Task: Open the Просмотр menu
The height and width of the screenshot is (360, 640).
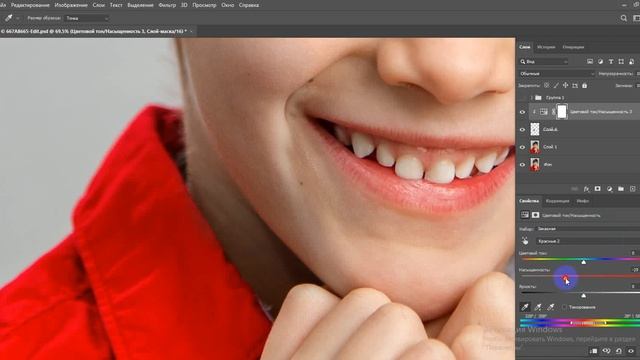Action: (x=204, y=5)
